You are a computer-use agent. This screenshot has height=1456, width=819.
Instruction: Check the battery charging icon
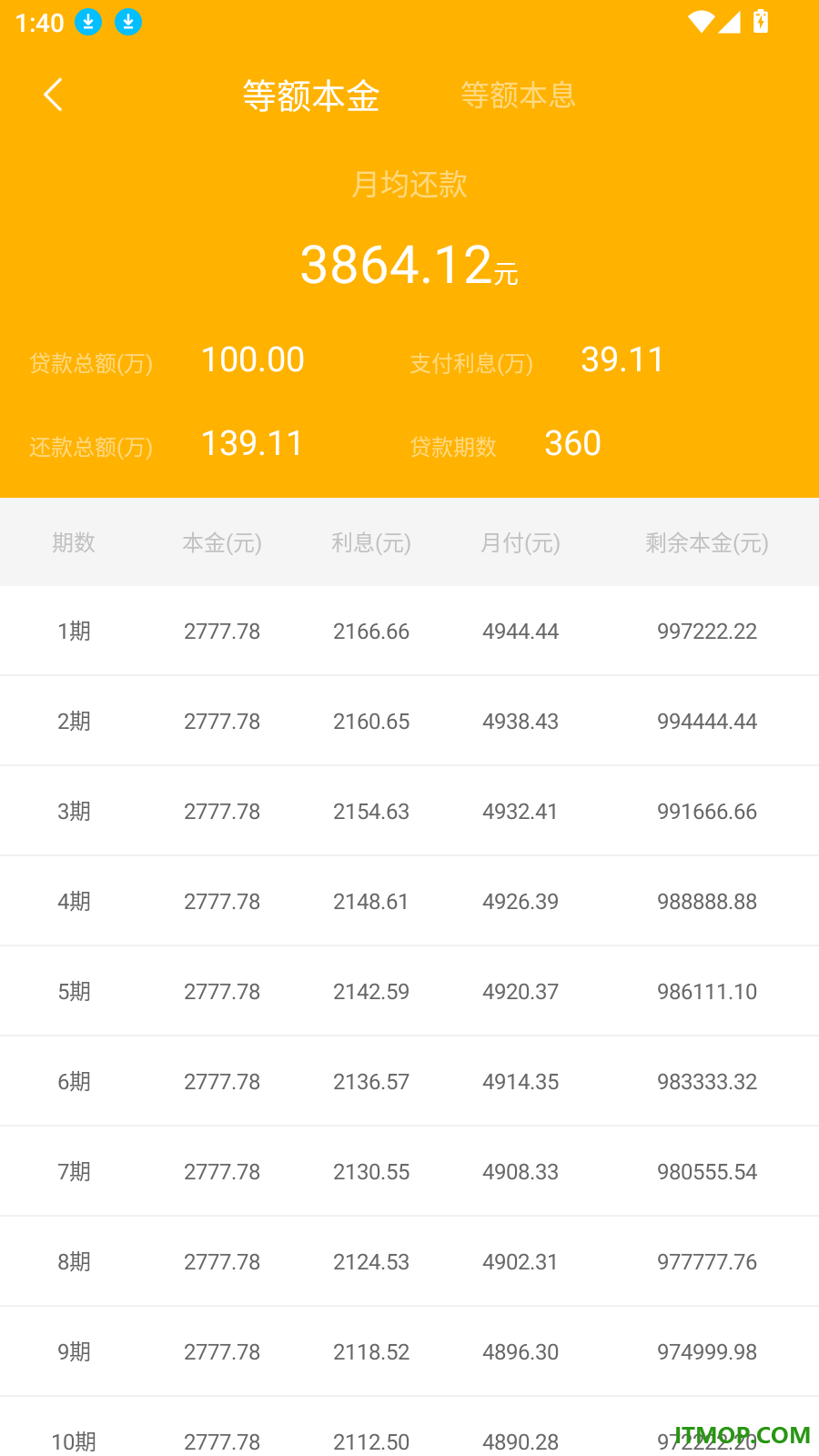coord(761,22)
